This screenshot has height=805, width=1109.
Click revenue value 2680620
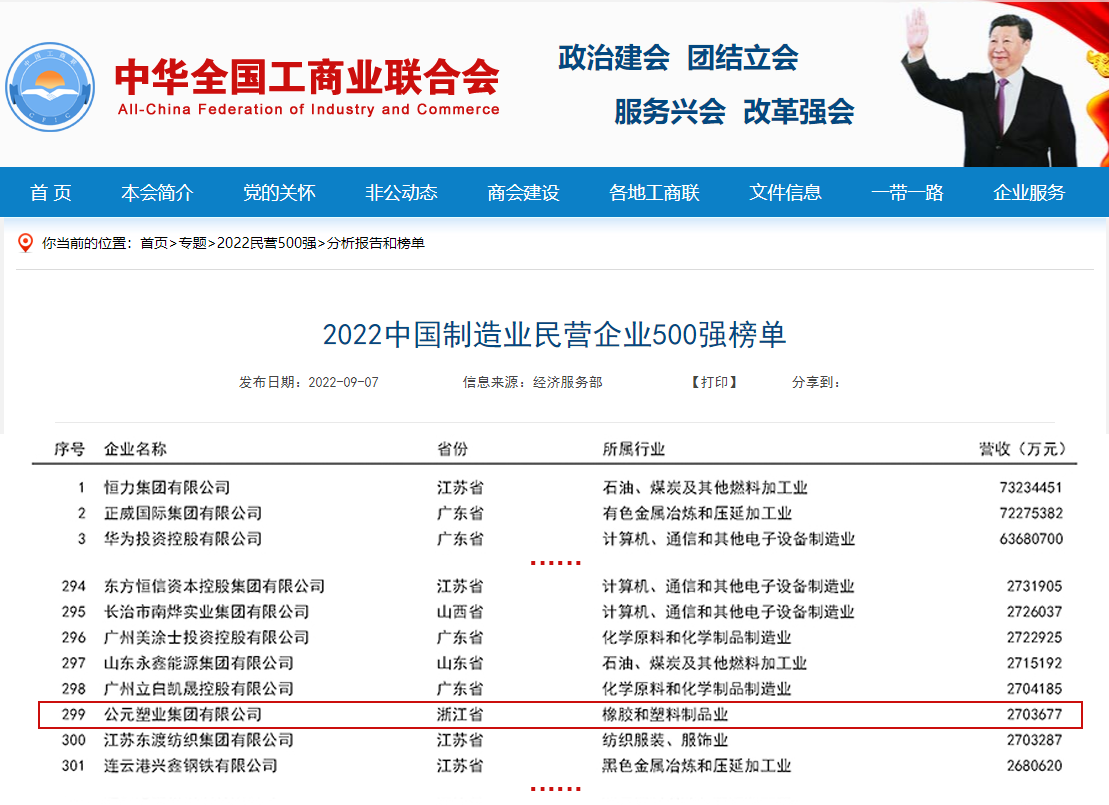pos(1035,765)
